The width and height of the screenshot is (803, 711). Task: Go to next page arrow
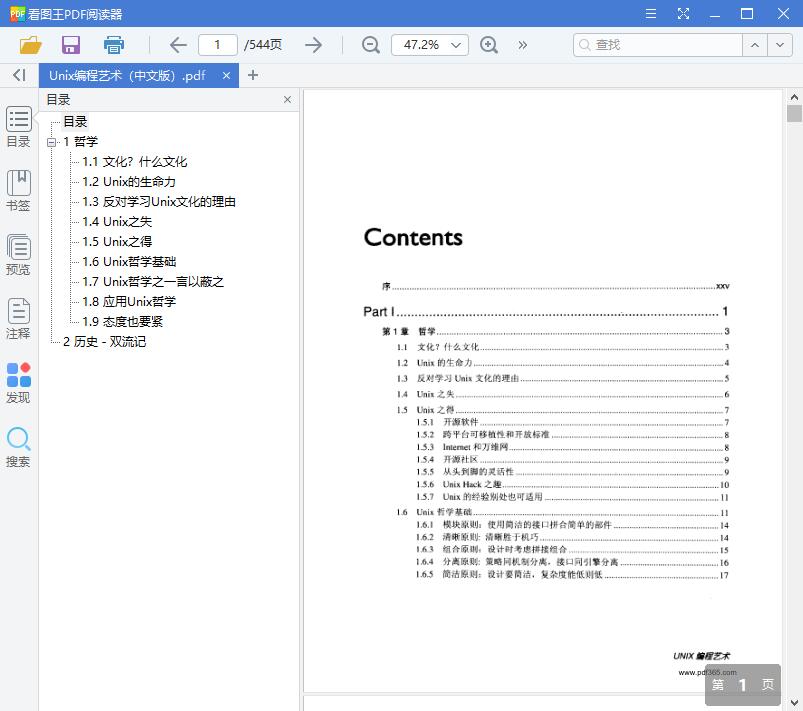click(x=313, y=45)
